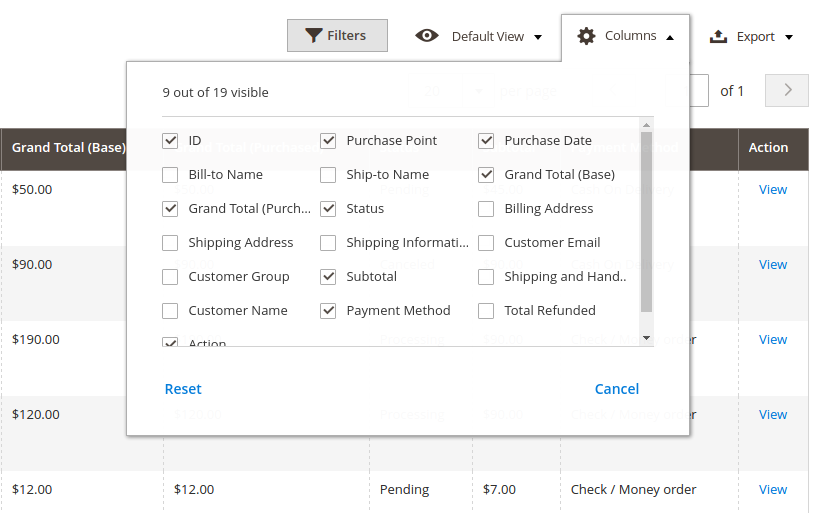The width and height of the screenshot is (827, 513).
Task: Uncheck the Status column checkbox
Action: [x=328, y=209]
